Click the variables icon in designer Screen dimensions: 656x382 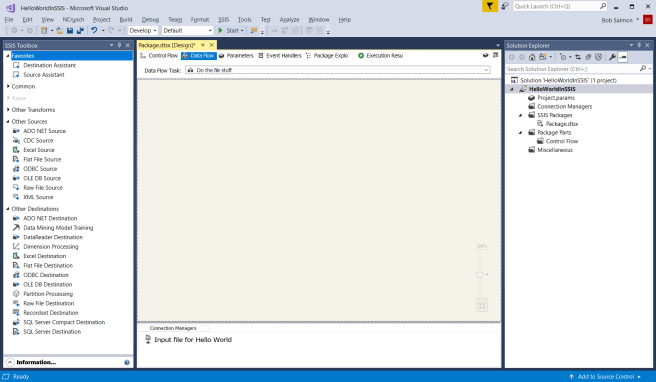pos(485,55)
